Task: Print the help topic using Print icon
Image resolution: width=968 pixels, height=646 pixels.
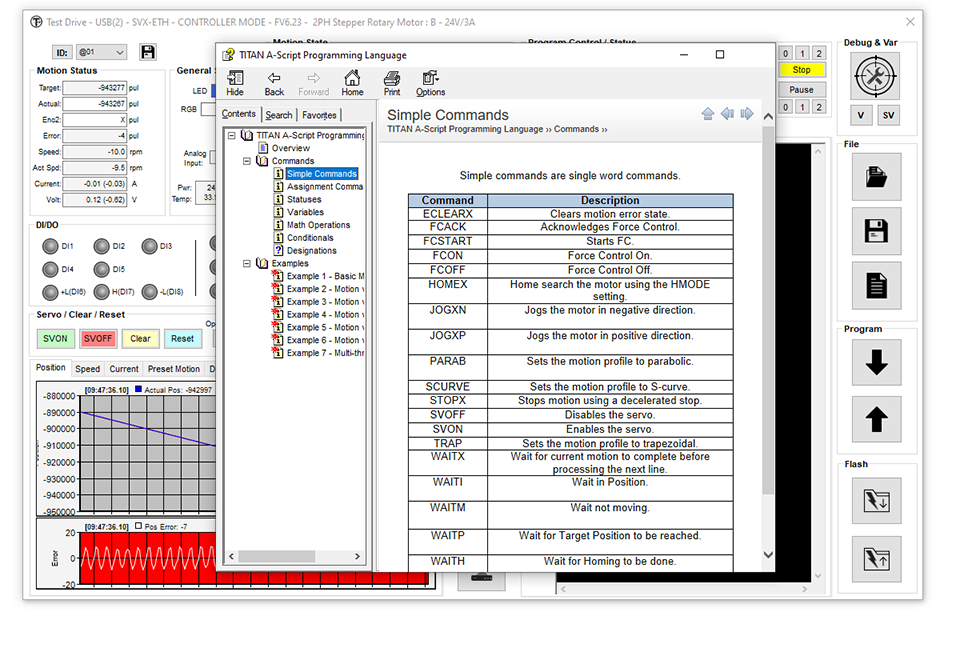Action: pos(392,82)
